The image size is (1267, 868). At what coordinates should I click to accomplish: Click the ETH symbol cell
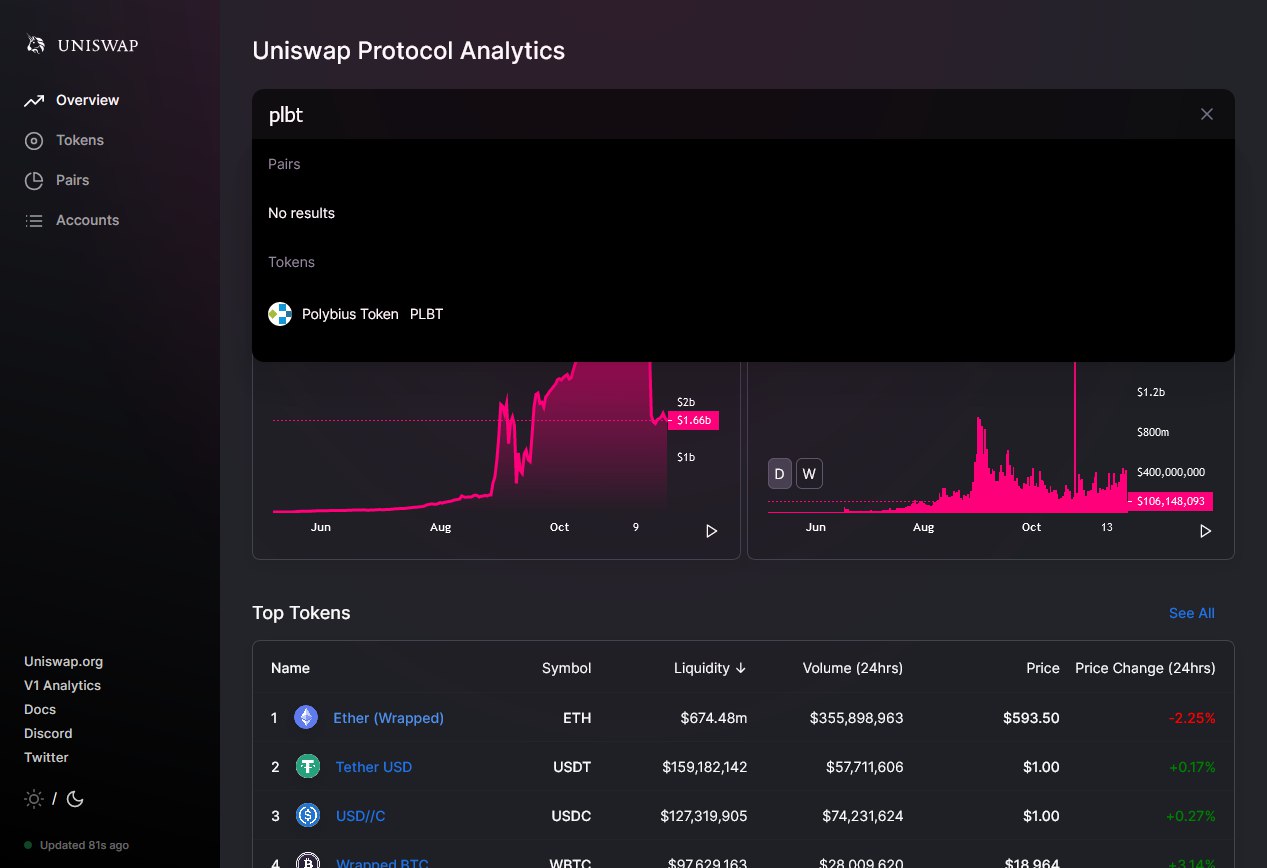click(577, 718)
